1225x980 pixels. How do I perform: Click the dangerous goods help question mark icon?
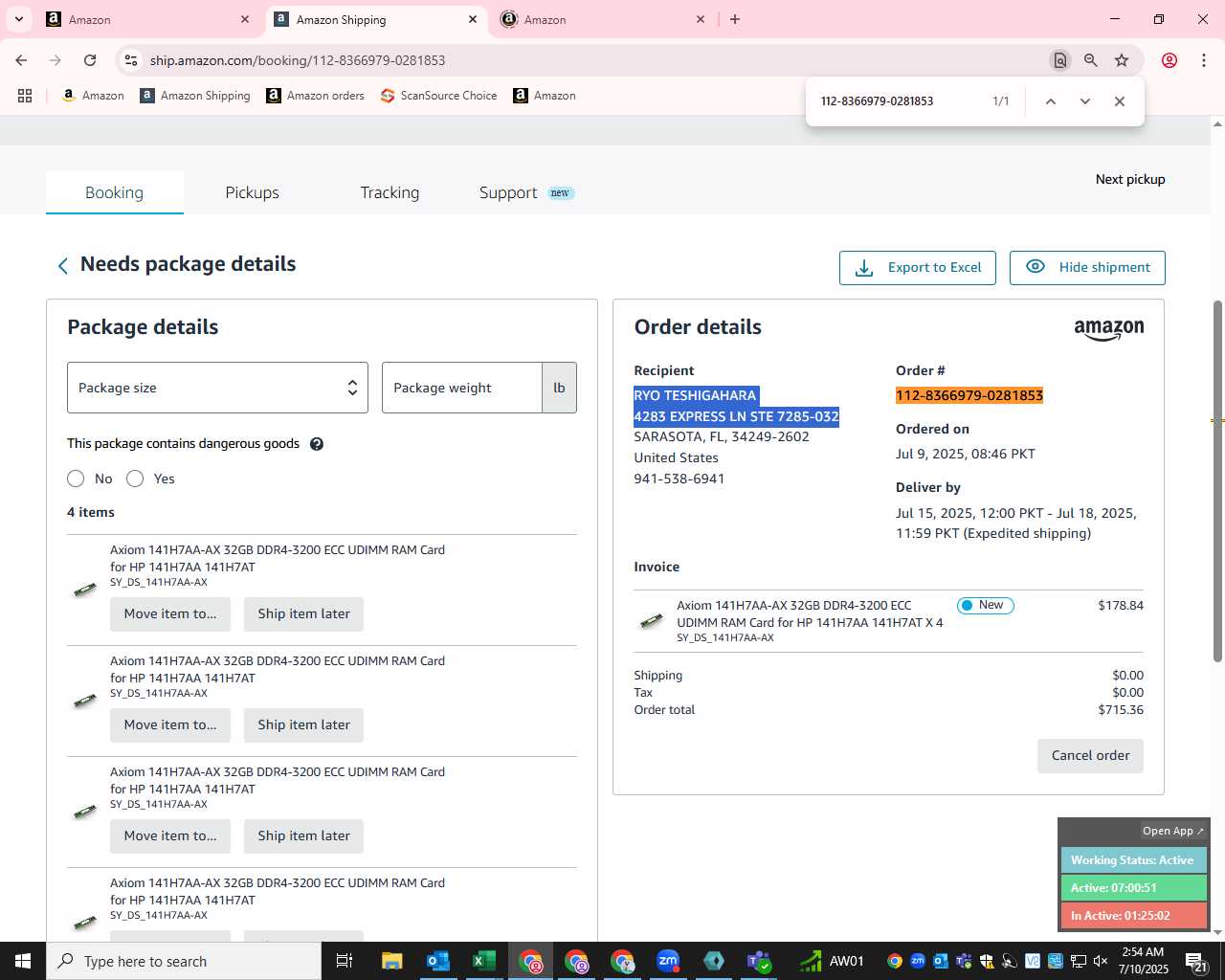[317, 444]
